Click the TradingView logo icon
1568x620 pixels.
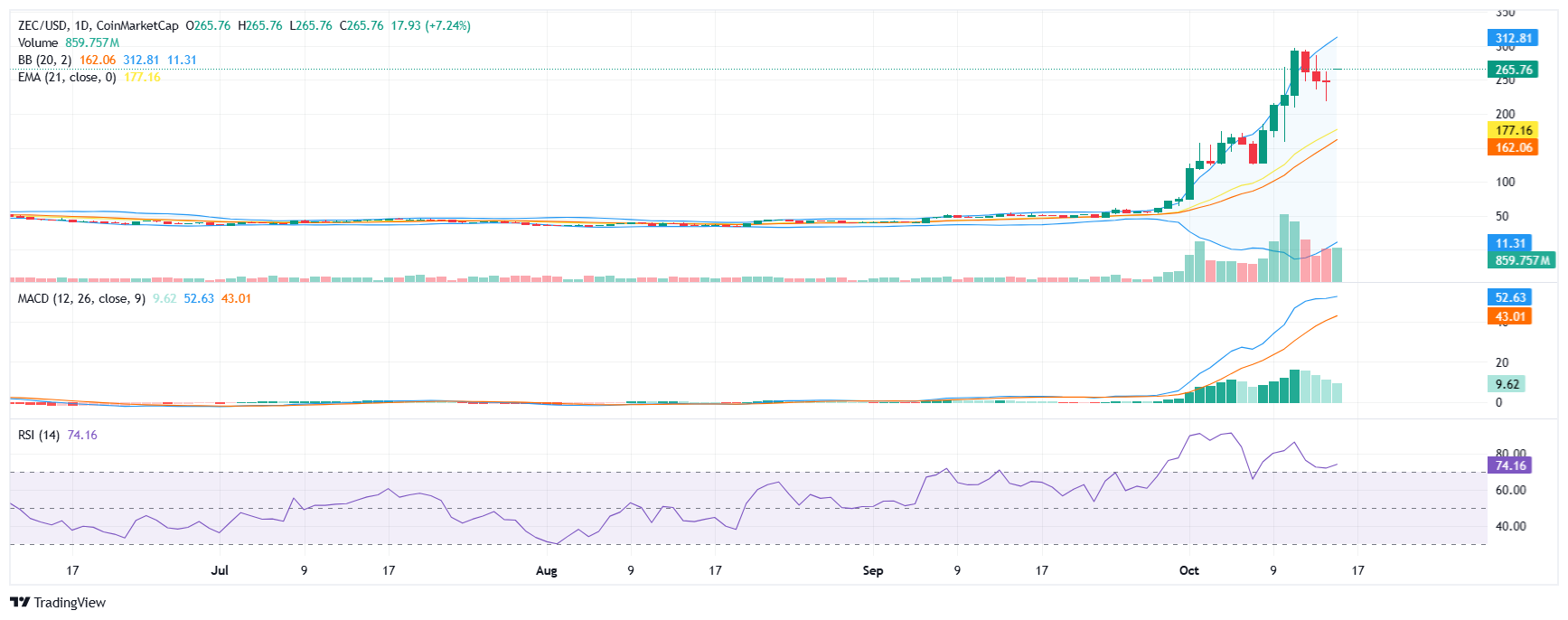point(20,603)
